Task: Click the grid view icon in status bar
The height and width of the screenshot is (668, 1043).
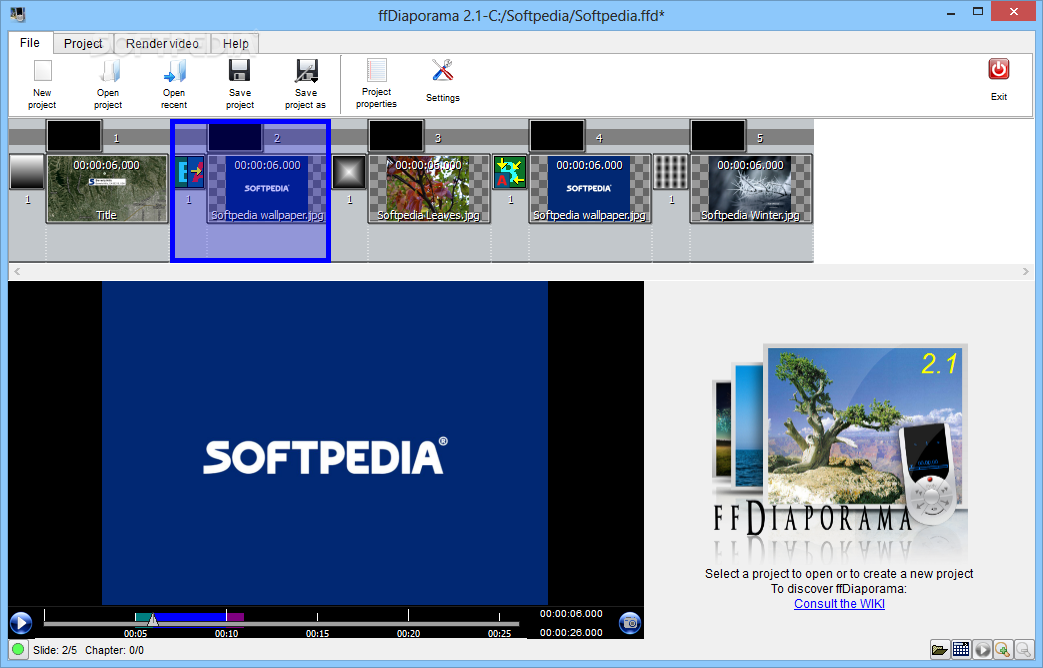Action: [x=961, y=649]
